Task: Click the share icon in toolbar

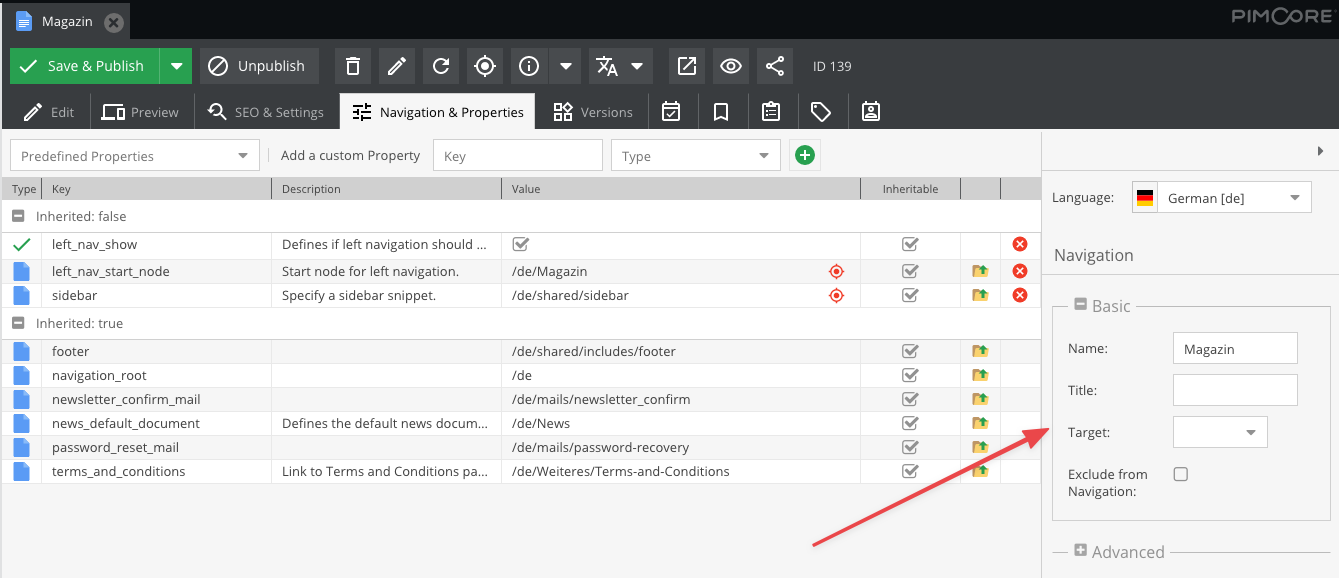Action: pos(775,66)
